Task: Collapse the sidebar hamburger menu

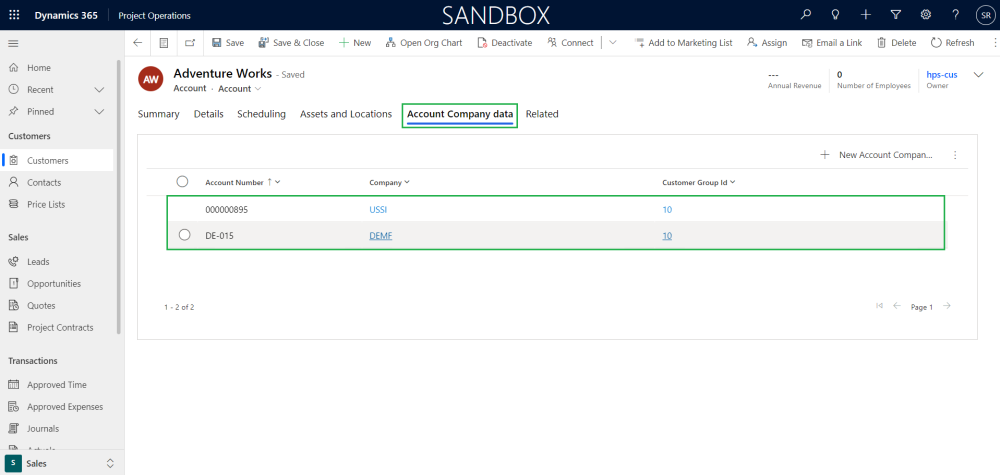Action: [x=13, y=43]
